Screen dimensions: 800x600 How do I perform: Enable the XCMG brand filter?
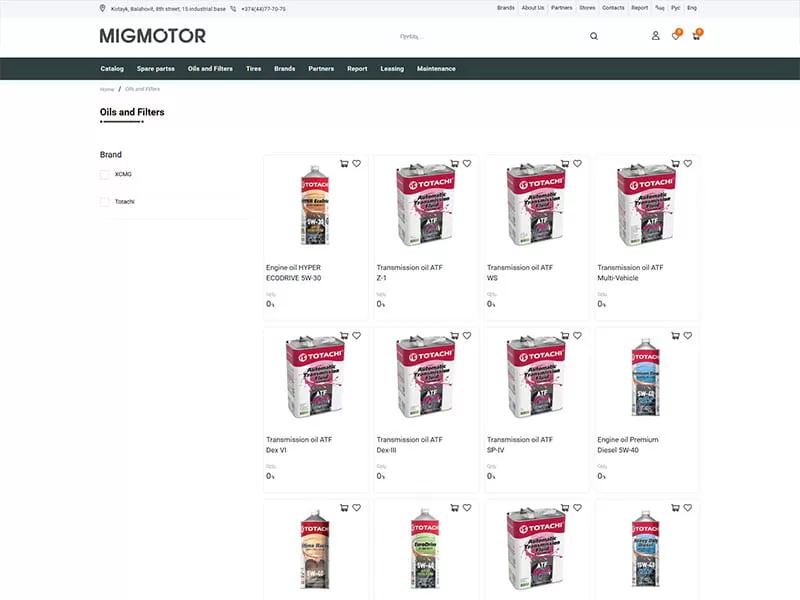coord(104,174)
